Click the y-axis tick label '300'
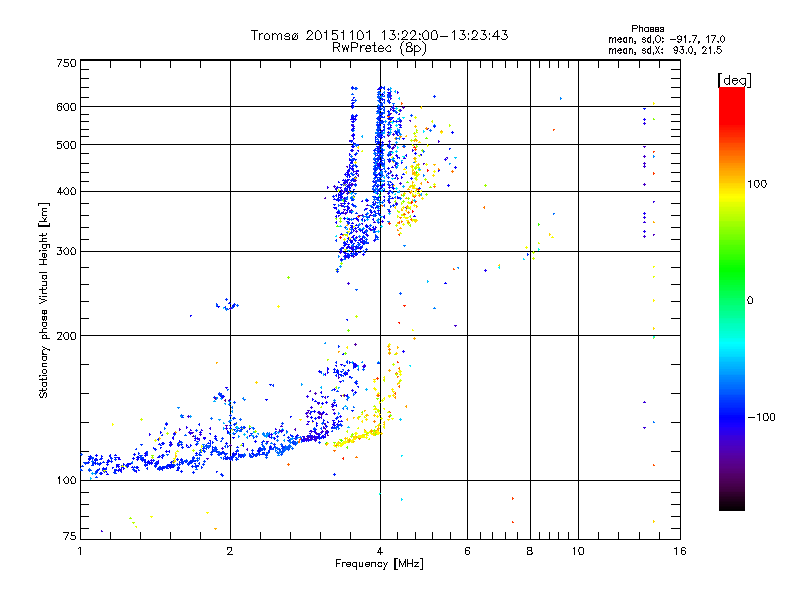The height and width of the screenshot is (600, 800). [x=66, y=252]
